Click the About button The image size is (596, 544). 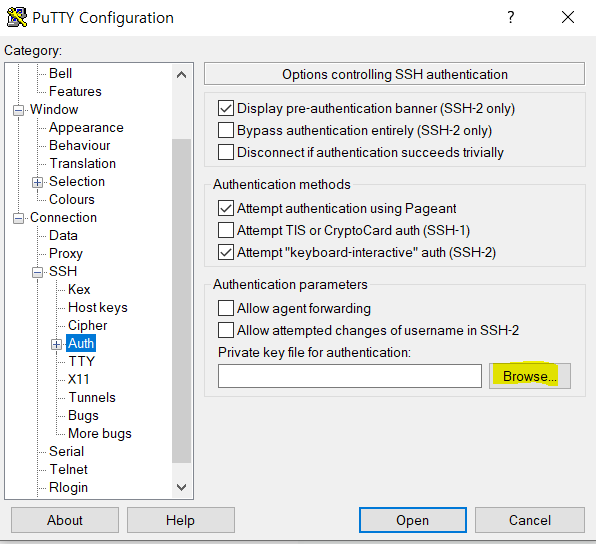click(65, 520)
